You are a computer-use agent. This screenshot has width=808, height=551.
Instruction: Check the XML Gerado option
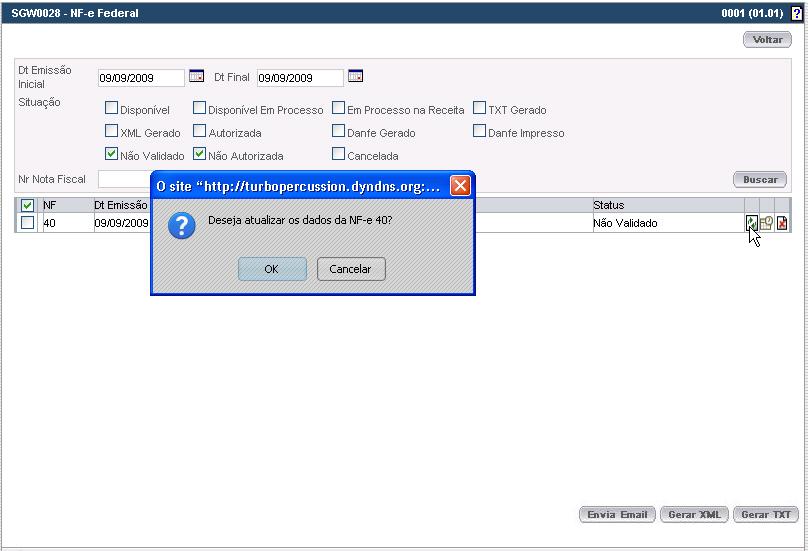(112, 132)
